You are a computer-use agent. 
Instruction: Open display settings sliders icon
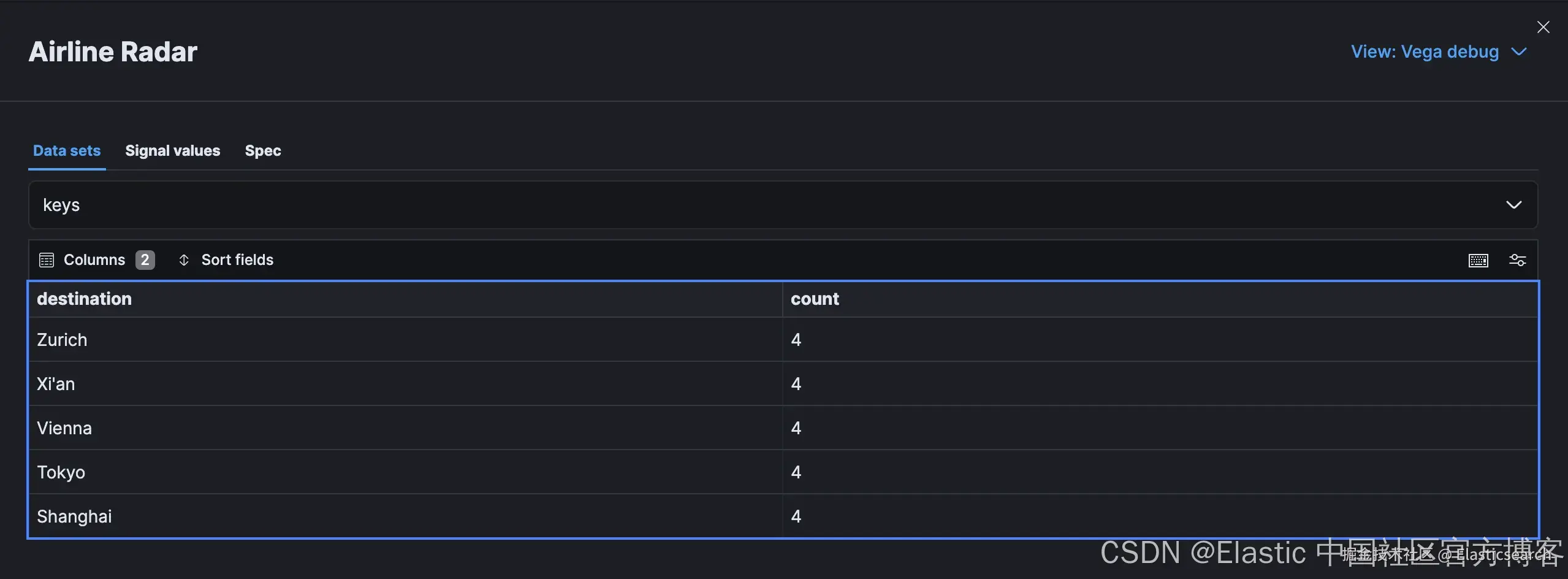tap(1517, 260)
